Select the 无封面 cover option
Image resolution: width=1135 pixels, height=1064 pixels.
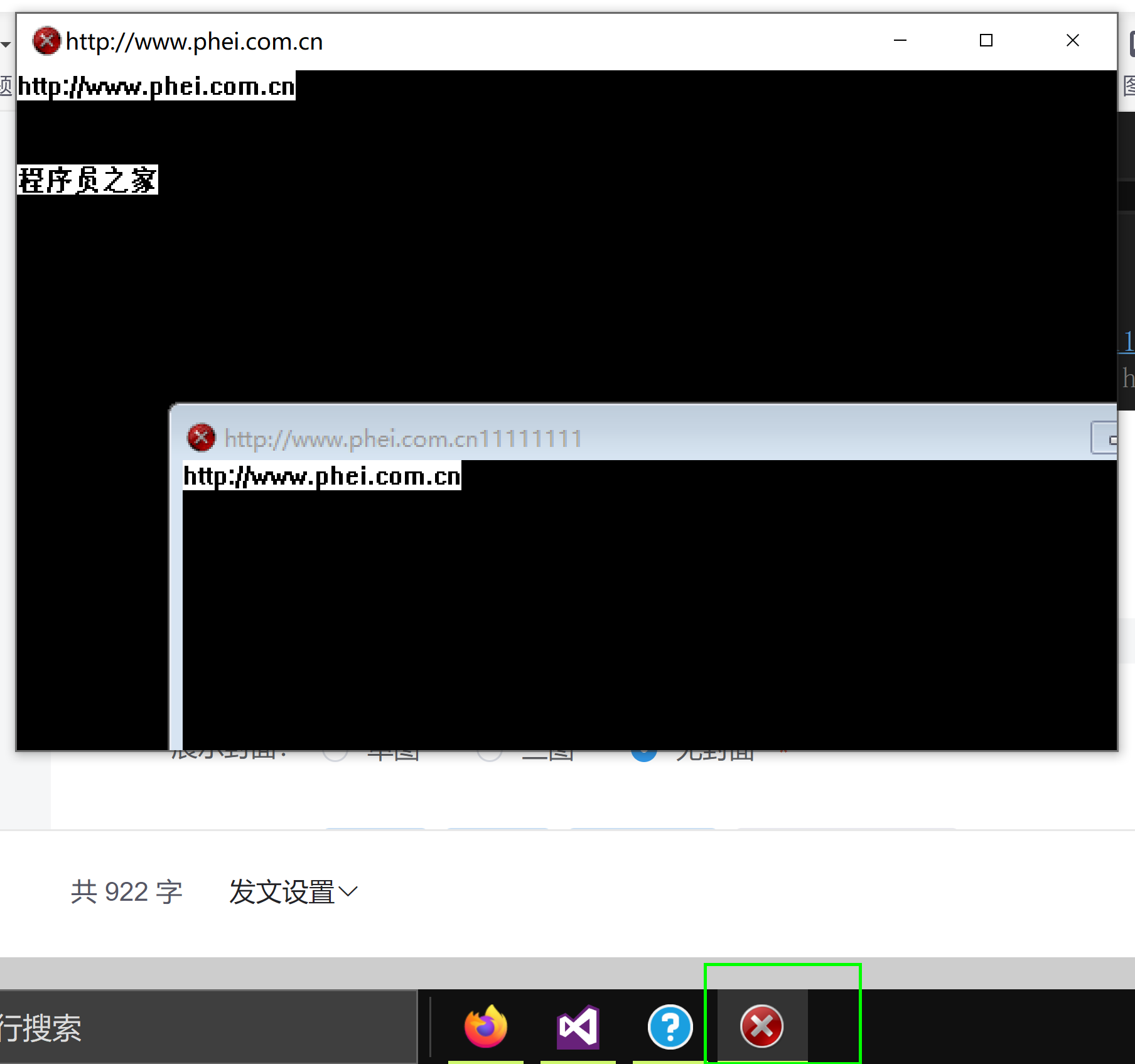[643, 751]
